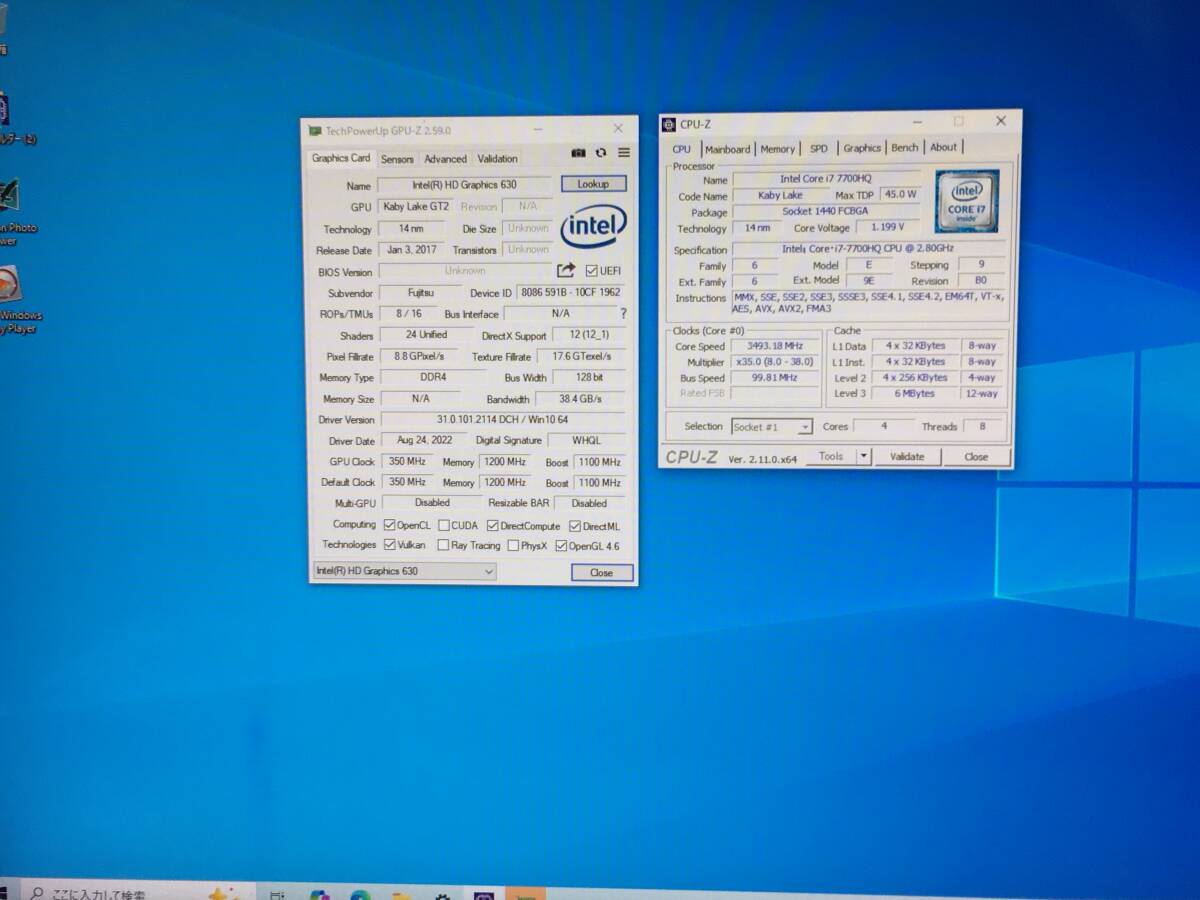The height and width of the screenshot is (900, 1200).
Task: Open the GPU-Z hamburger menu
Action: (624, 153)
